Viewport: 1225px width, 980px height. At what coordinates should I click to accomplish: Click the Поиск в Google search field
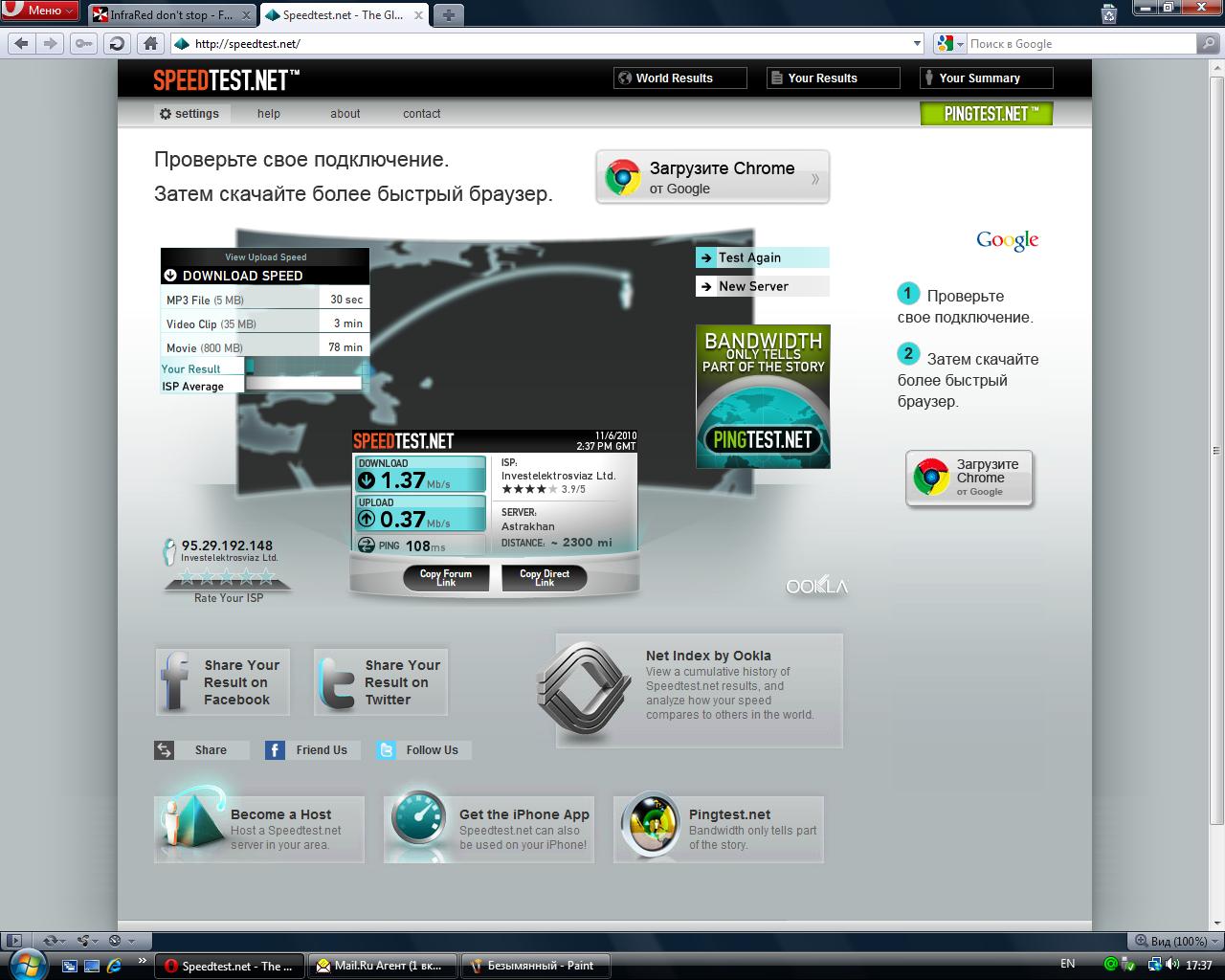1081,43
